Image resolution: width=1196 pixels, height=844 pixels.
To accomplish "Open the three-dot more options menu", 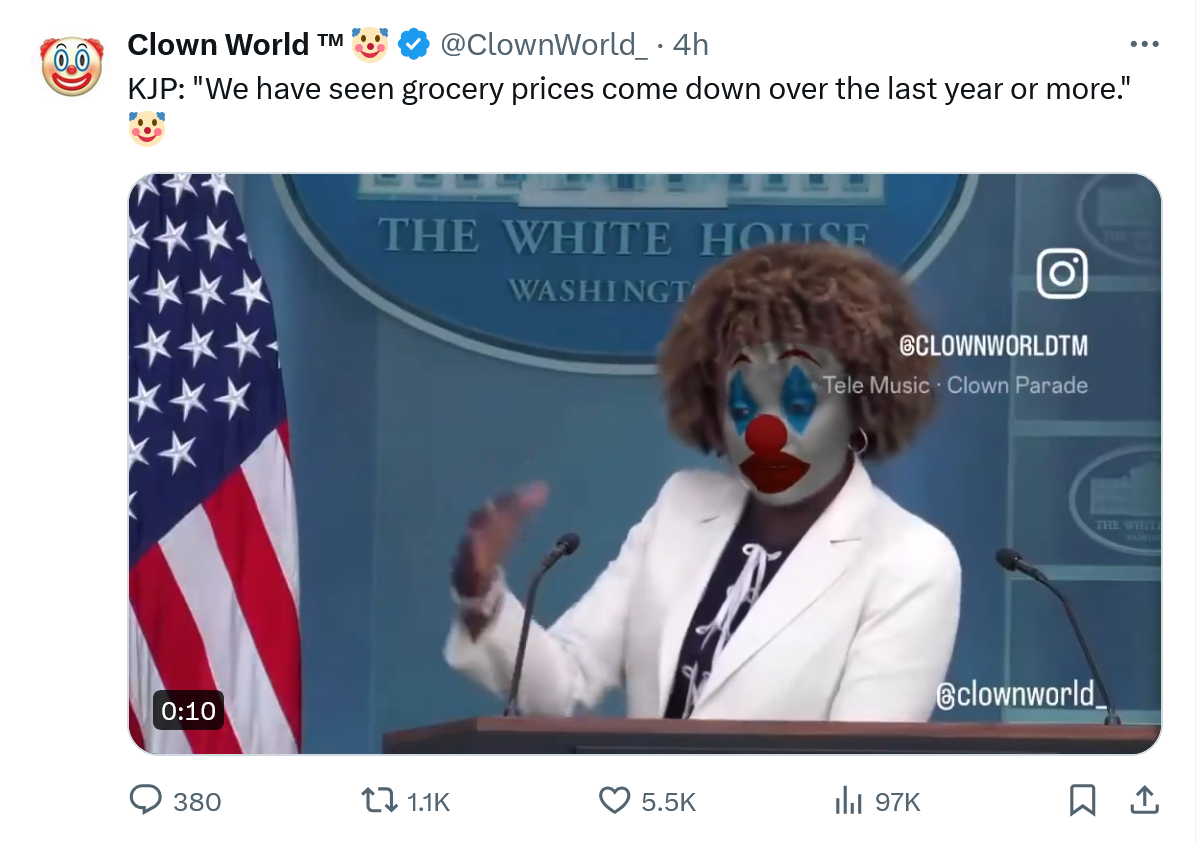I will click(1145, 44).
